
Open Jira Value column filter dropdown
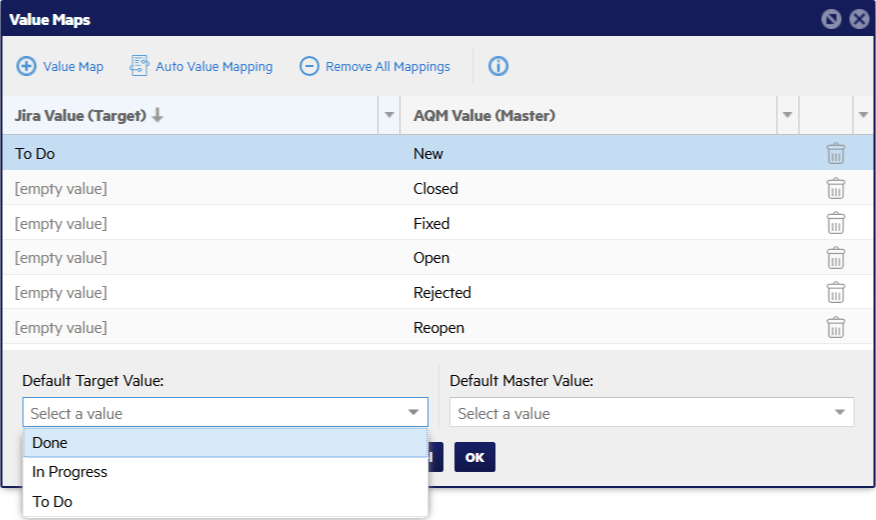click(x=389, y=116)
